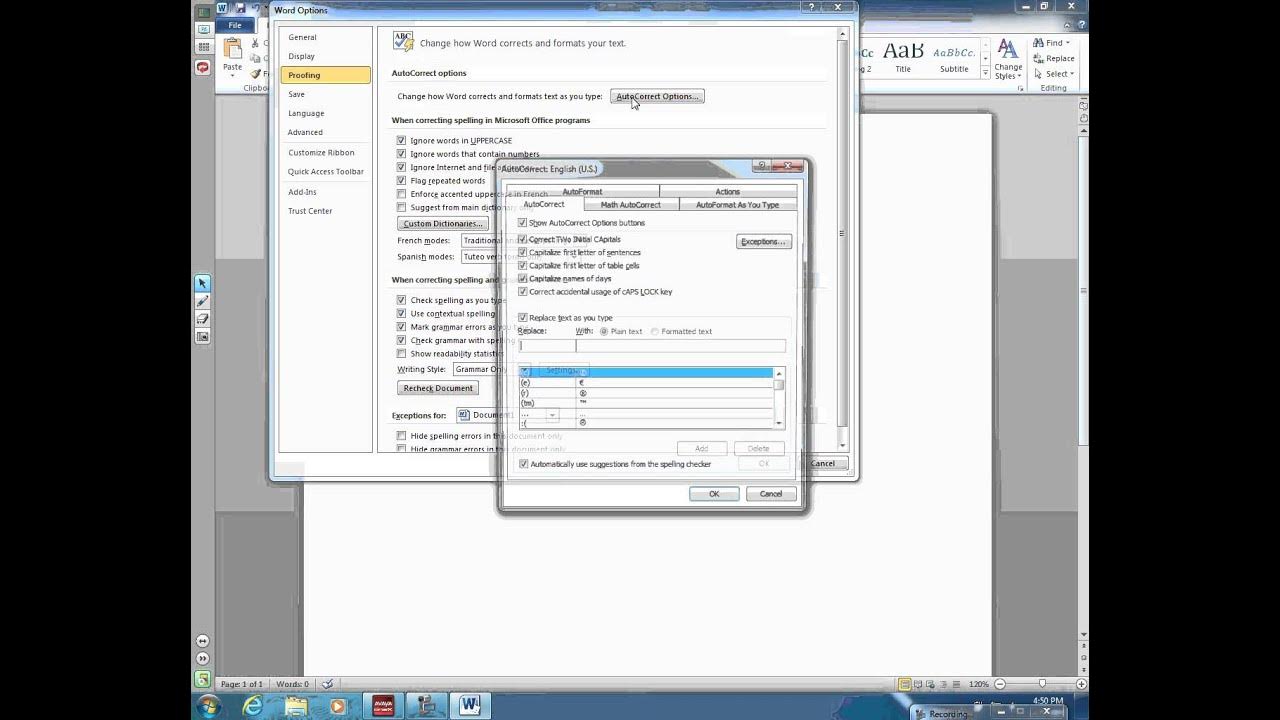
Task: Click the Find binoculars icon
Action: [x=1038, y=43]
